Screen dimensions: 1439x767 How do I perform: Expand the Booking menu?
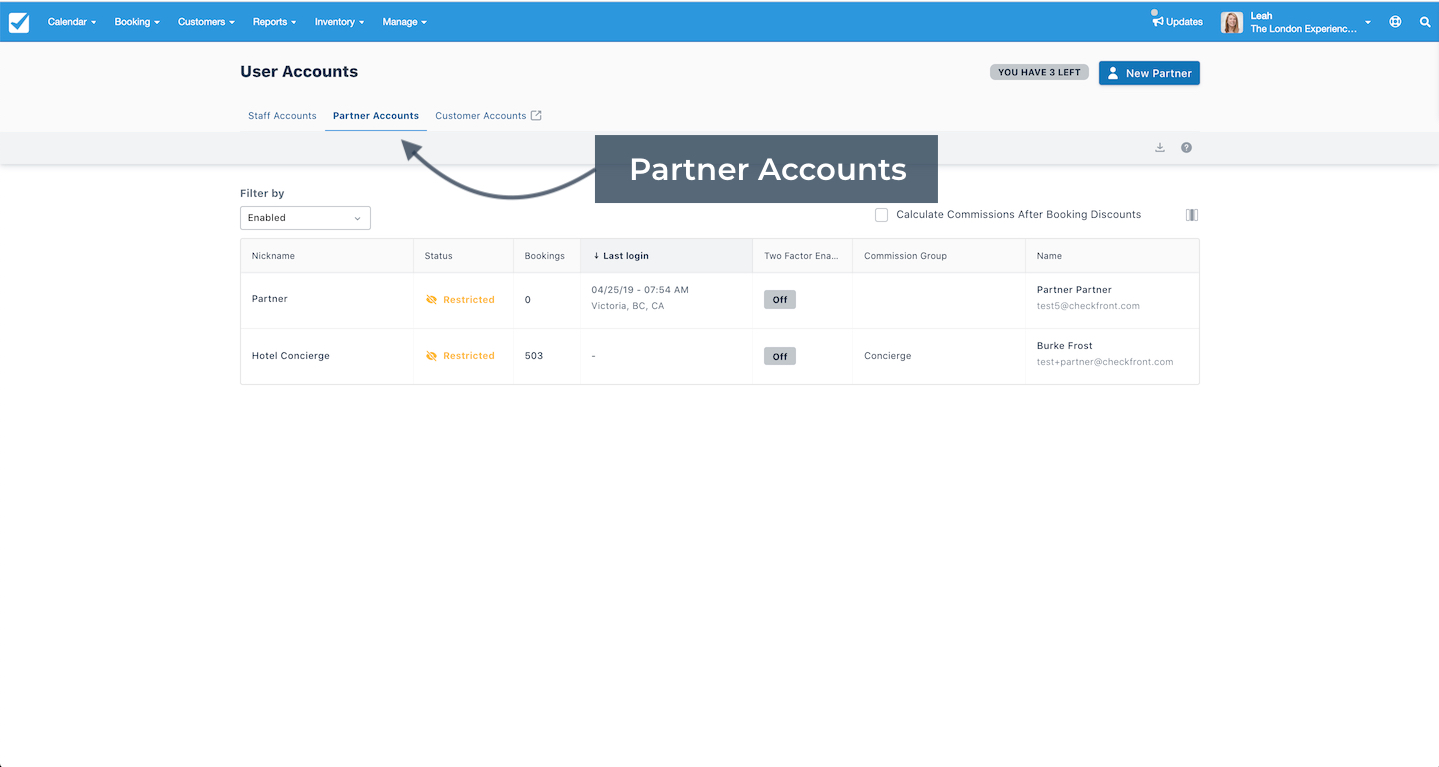pos(137,22)
